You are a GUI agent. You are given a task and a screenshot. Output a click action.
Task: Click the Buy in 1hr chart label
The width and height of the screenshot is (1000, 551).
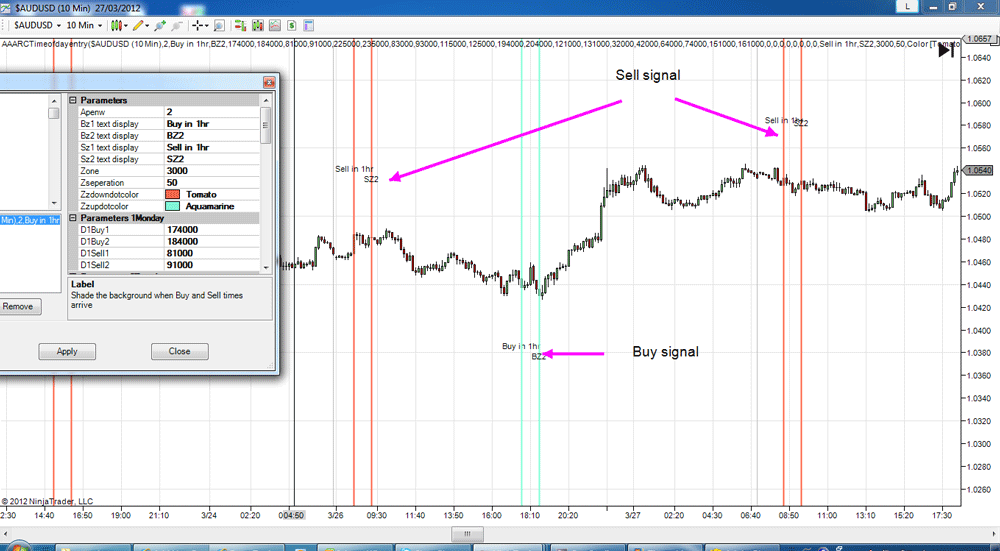(x=521, y=346)
